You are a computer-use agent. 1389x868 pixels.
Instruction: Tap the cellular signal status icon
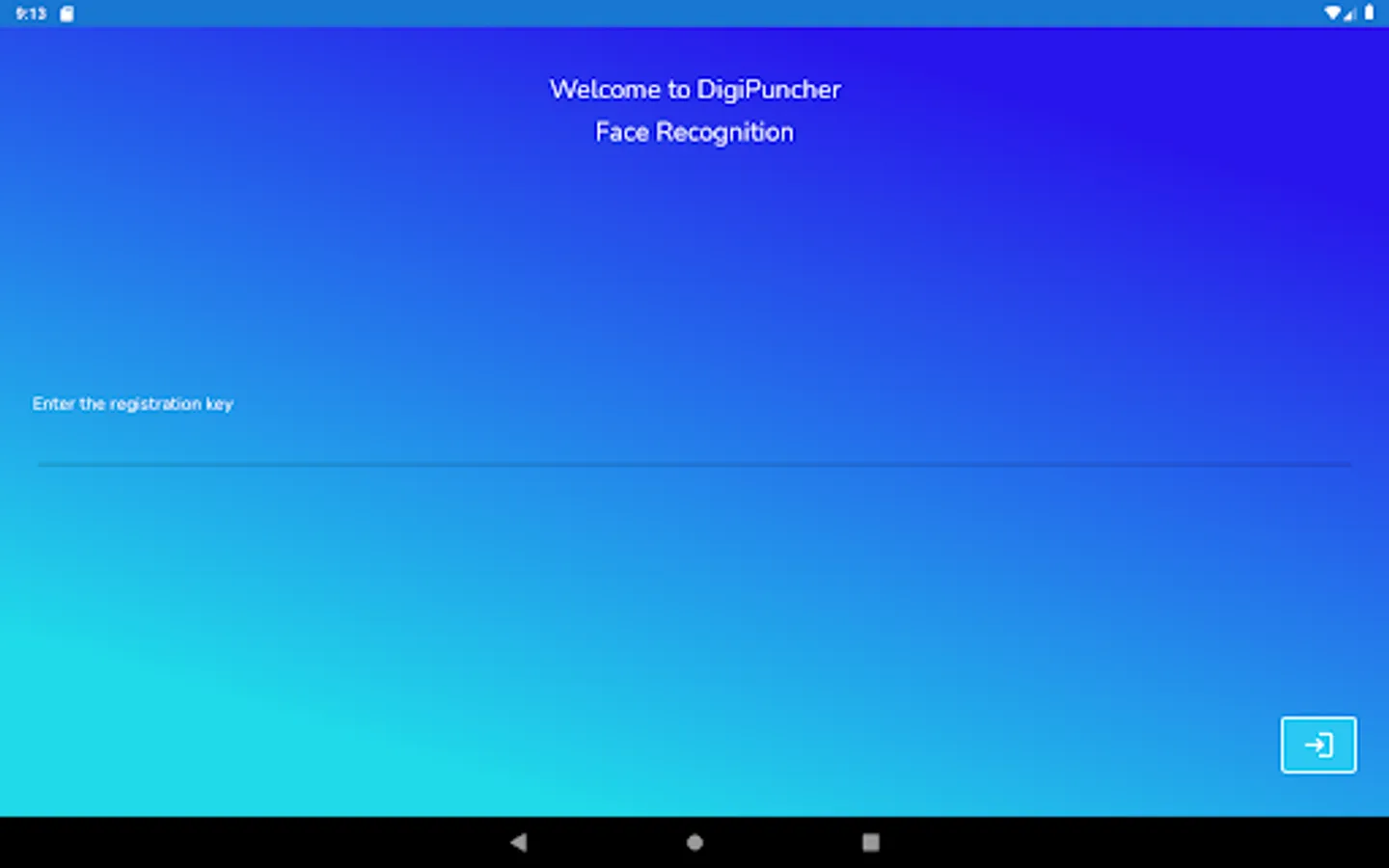[1349, 14]
